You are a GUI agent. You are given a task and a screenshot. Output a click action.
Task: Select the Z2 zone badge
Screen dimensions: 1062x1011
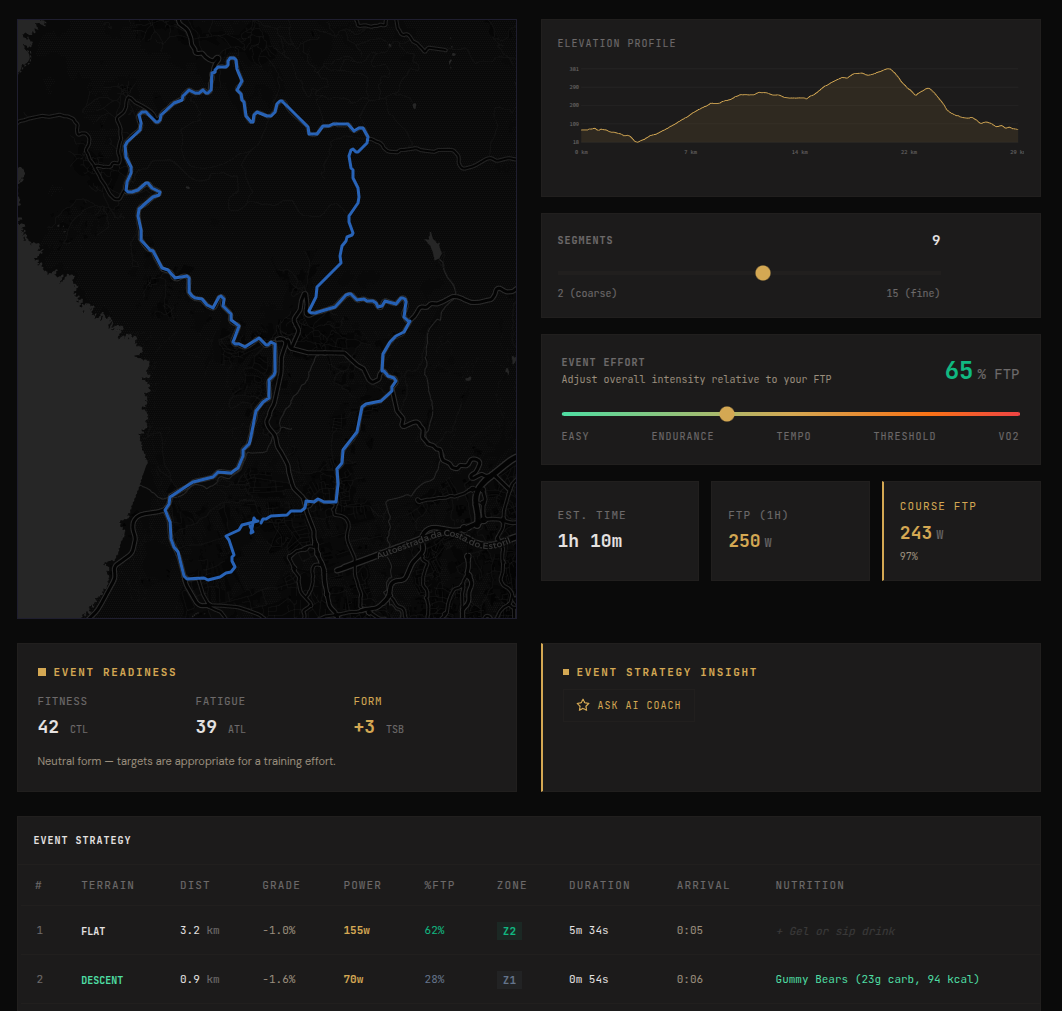509,931
